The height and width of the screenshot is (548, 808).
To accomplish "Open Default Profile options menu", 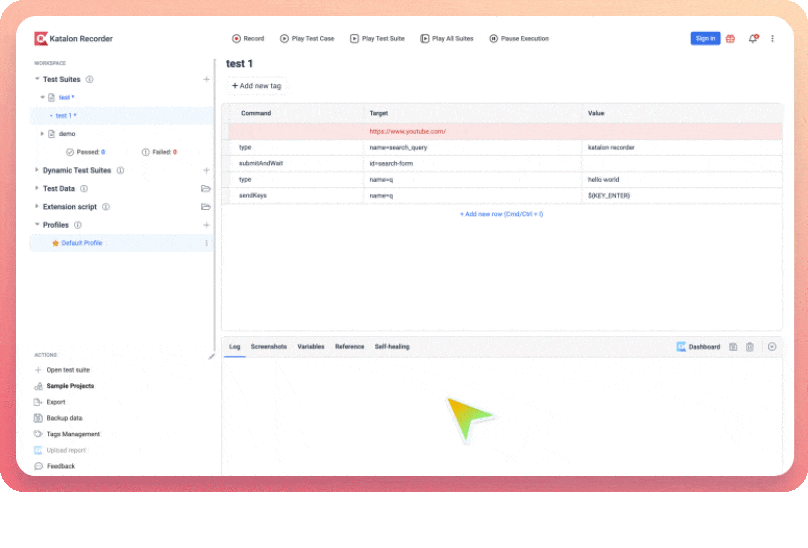I will 206,243.
